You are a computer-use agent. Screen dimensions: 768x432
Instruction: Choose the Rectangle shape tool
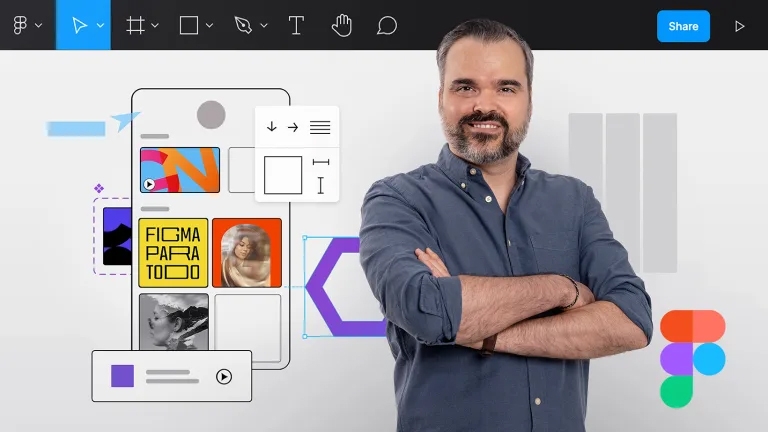[x=188, y=26]
